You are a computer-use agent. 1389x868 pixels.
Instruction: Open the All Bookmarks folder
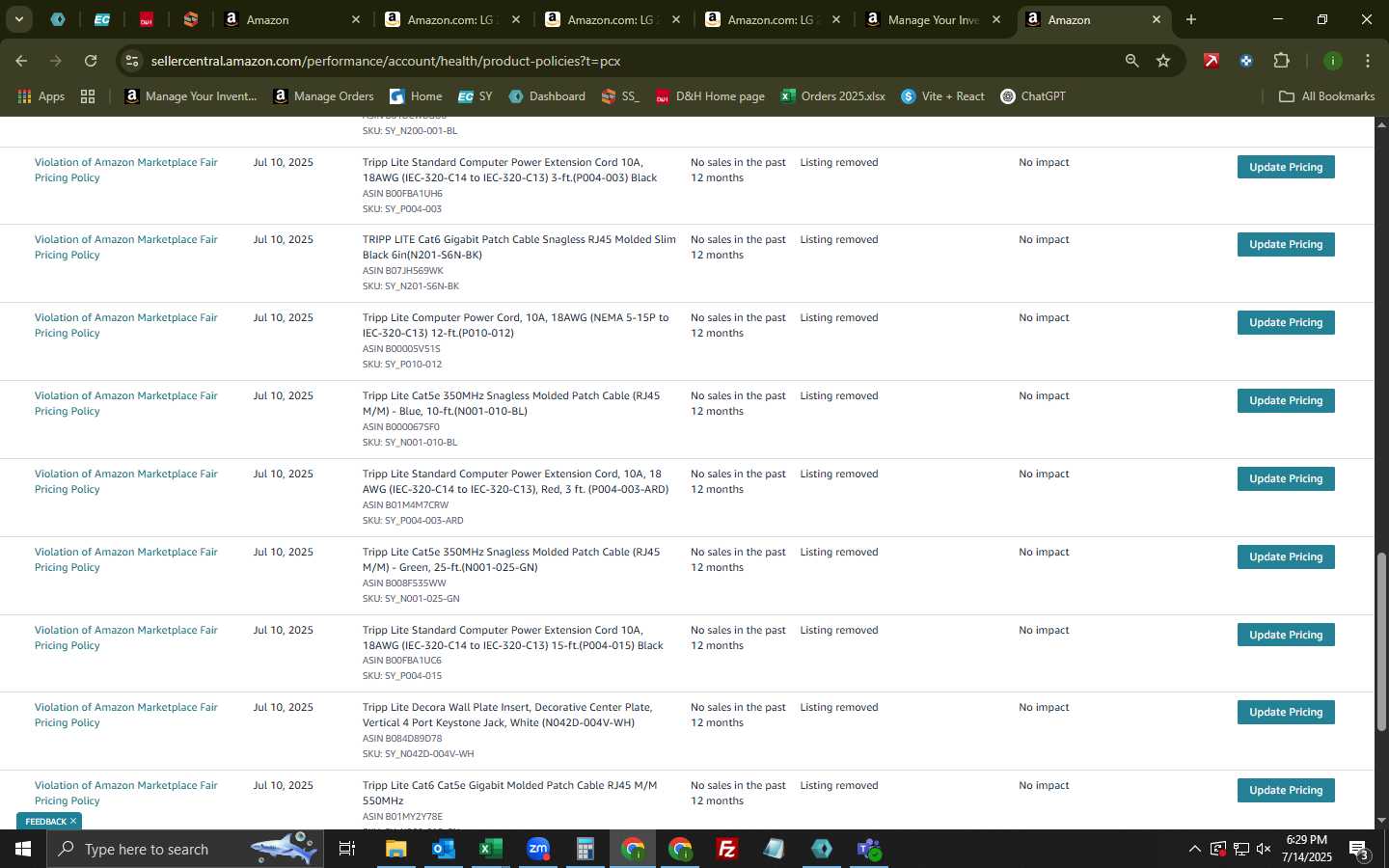1326,96
